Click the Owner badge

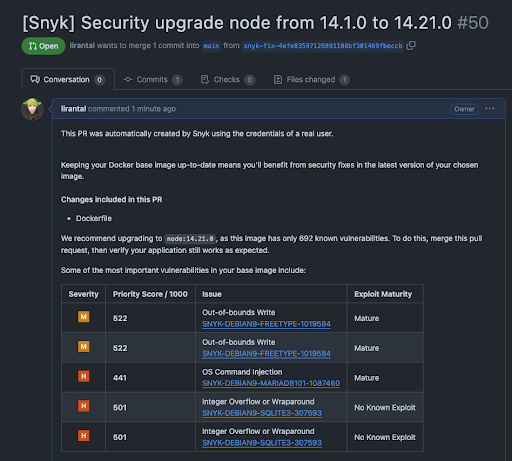[x=464, y=109]
